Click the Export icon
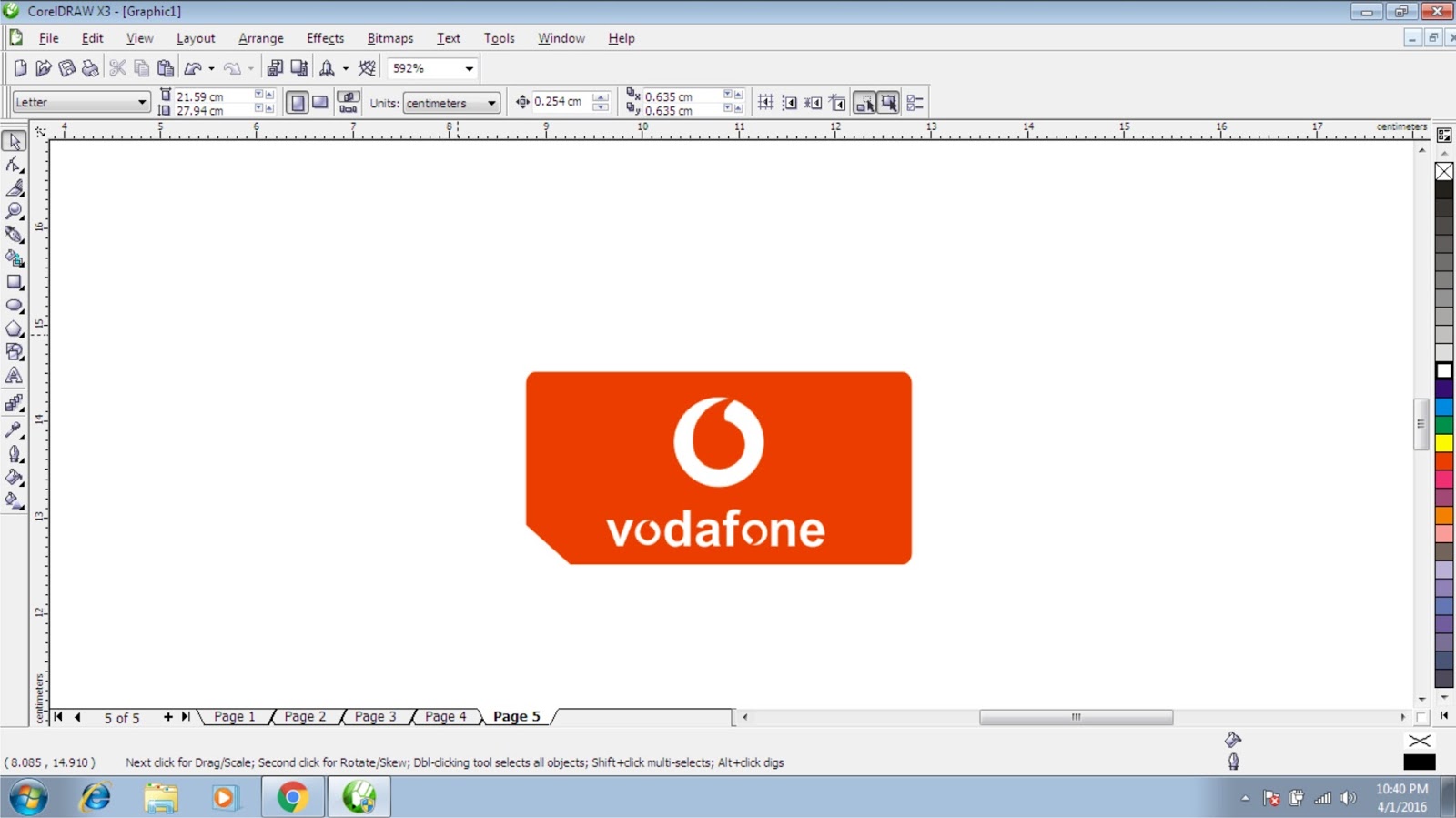The width and height of the screenshot is (1456, 818). click(298, 68)
